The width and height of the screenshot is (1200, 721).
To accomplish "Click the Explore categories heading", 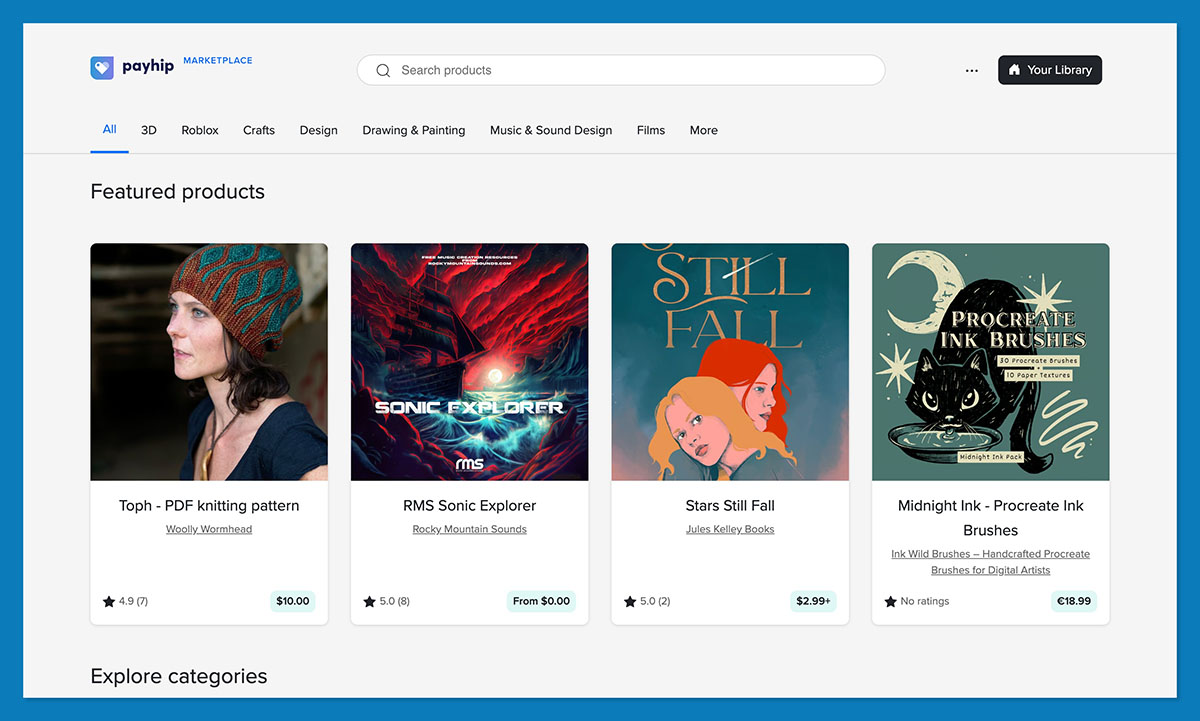I will tap(179, 676).
